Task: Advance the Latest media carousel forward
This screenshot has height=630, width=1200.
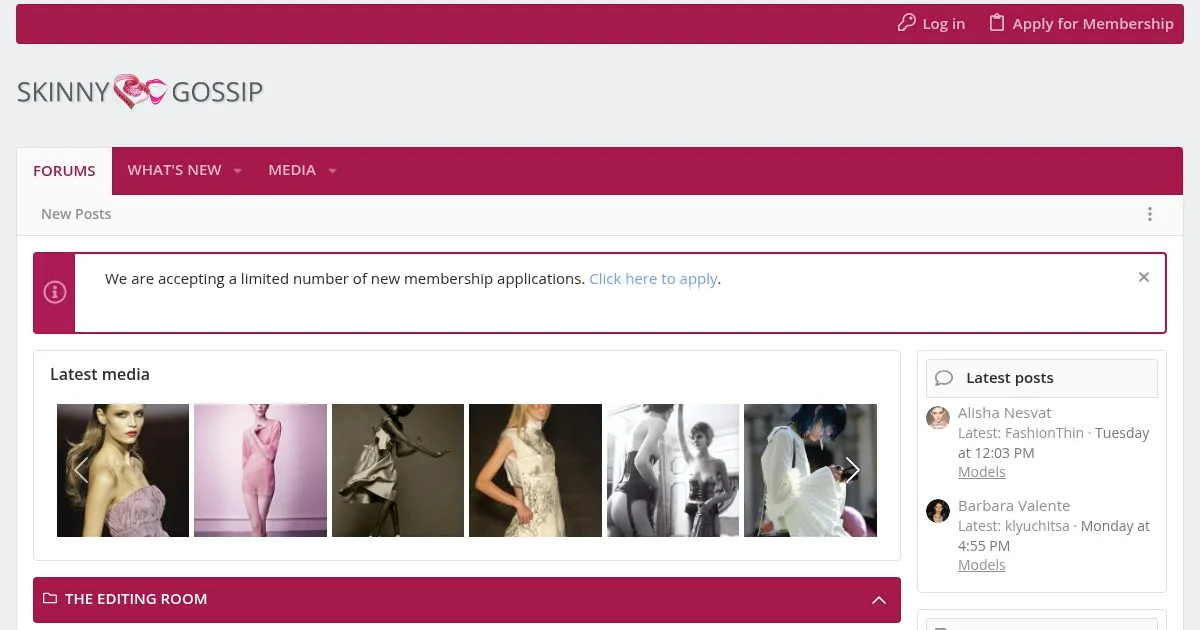Action: tap(852, 470)
